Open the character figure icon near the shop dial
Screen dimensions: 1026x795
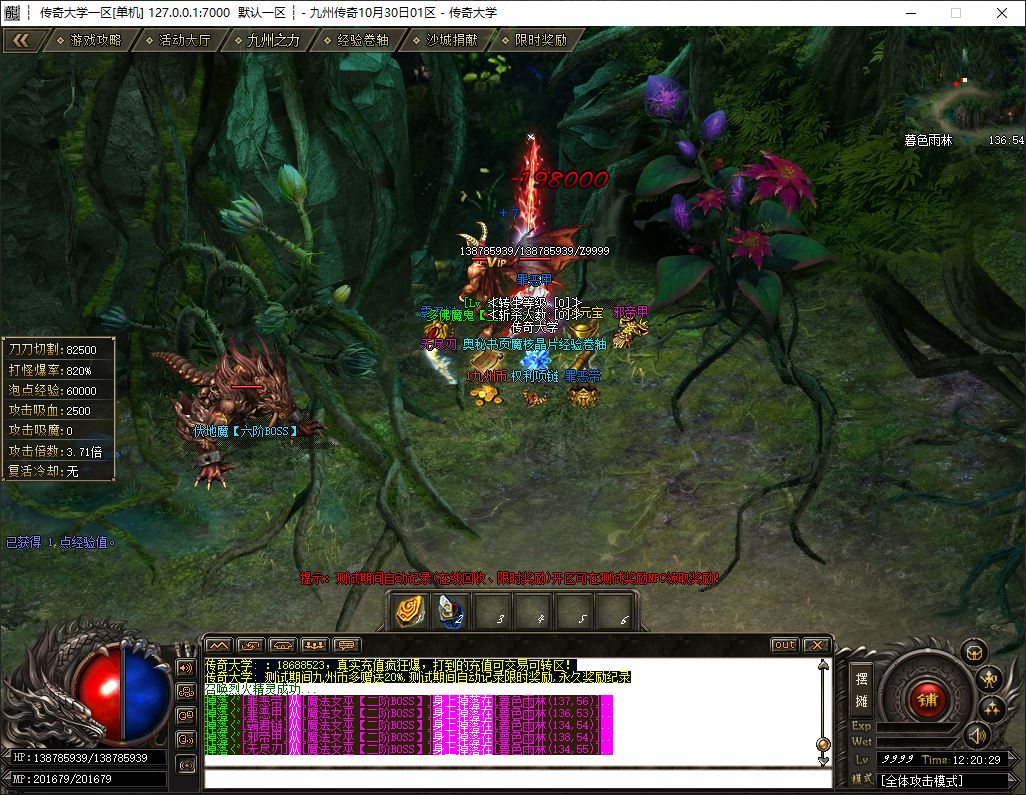[x=989, y=680]
